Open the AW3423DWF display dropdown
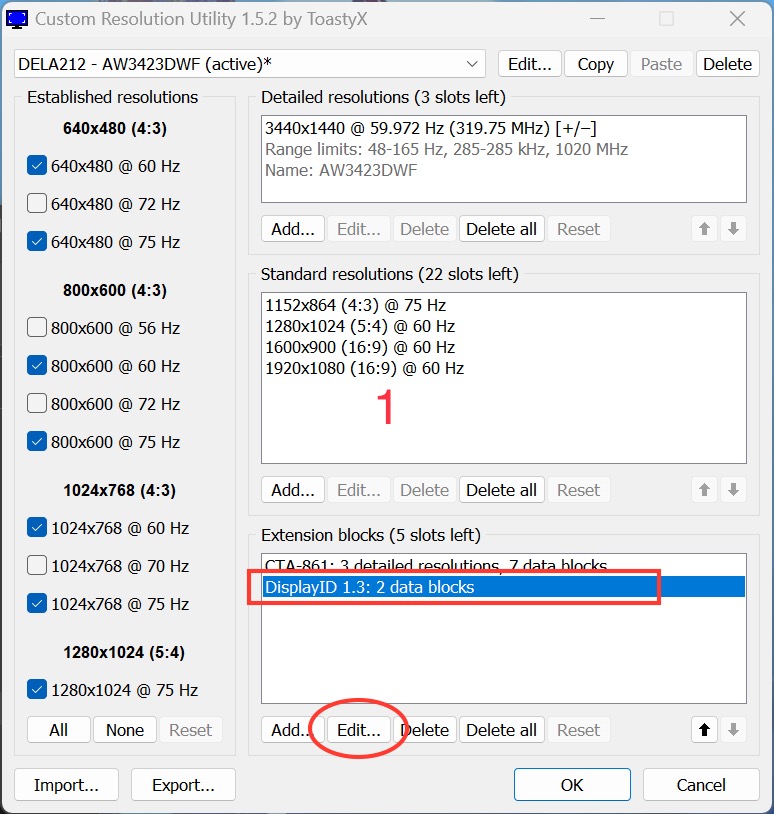Viewport: 774px width, 814px height. click(x=473, y=64)
